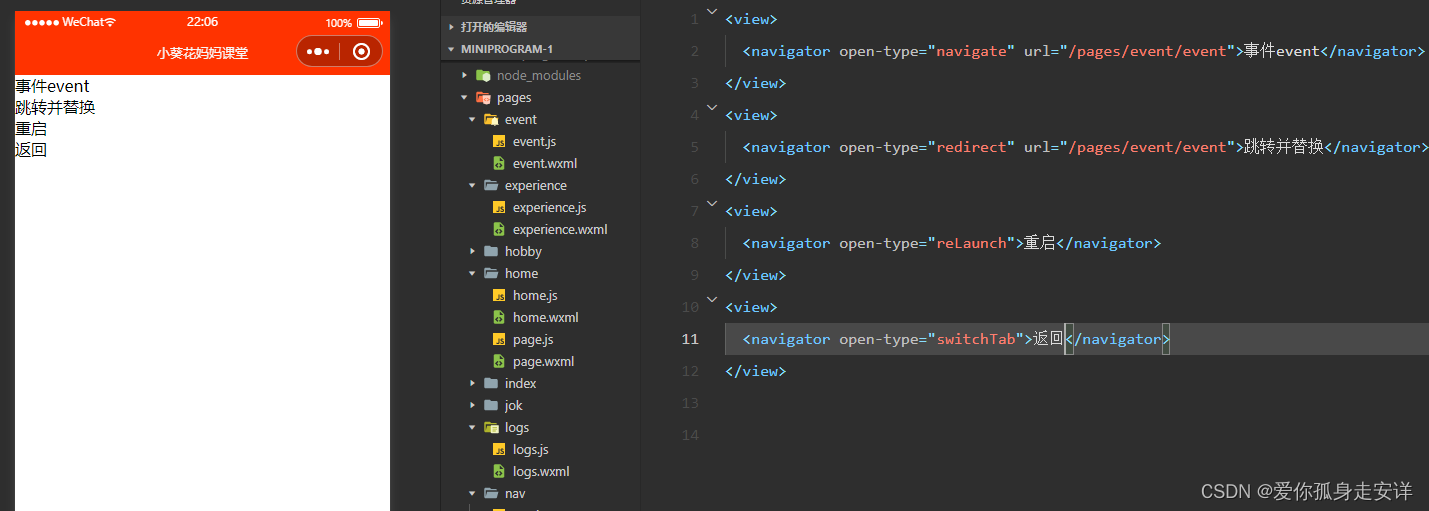Expand the hobby folder arrow
Screen dimensions: 1429x511
[473, 251]
